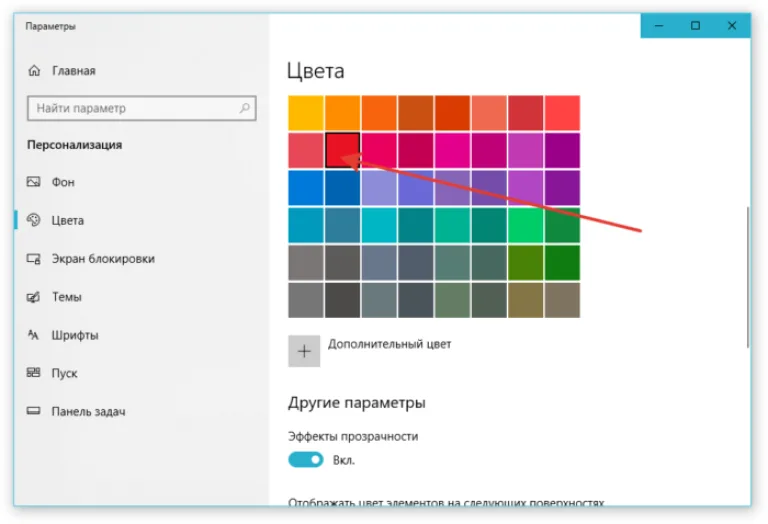Select the dark purple swatch in the second row
This screenshot has width=768, height=524.
tap(562, 150)
